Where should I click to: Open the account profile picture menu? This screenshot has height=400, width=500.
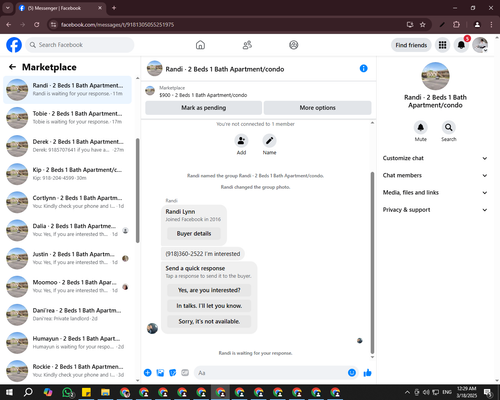tap(480, 45)
